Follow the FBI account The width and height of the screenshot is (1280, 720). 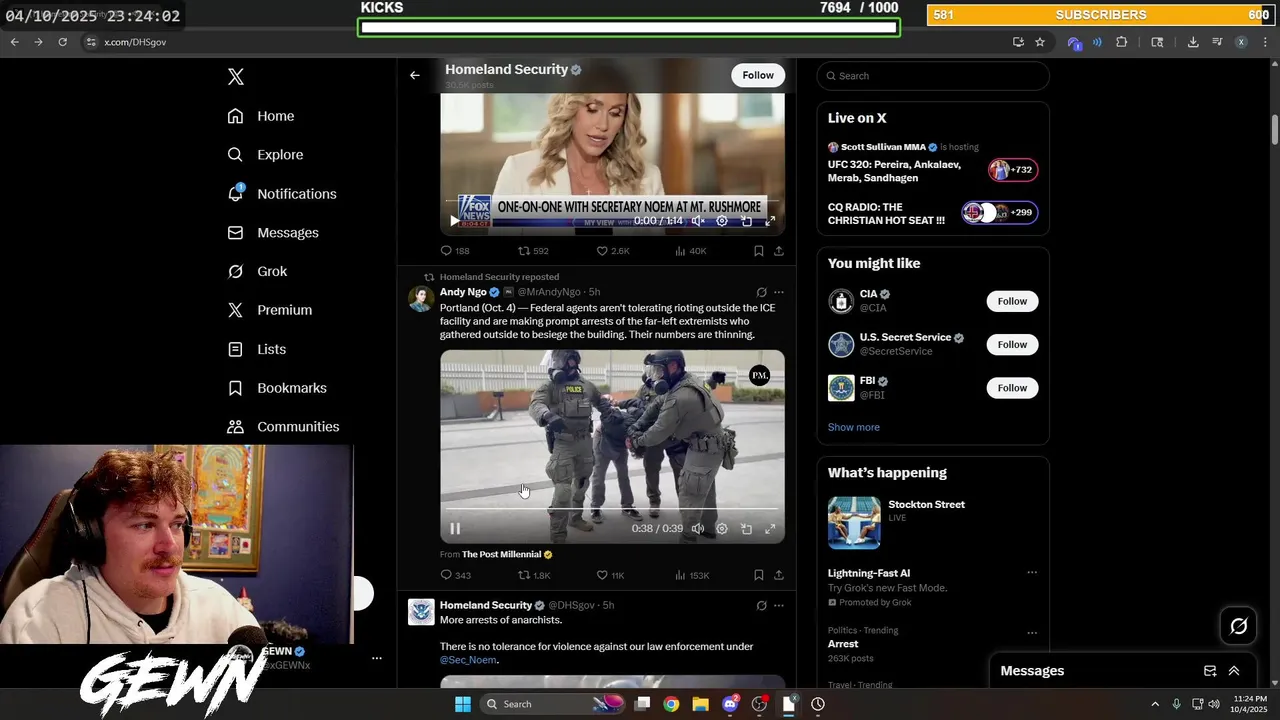point(1012,388)
